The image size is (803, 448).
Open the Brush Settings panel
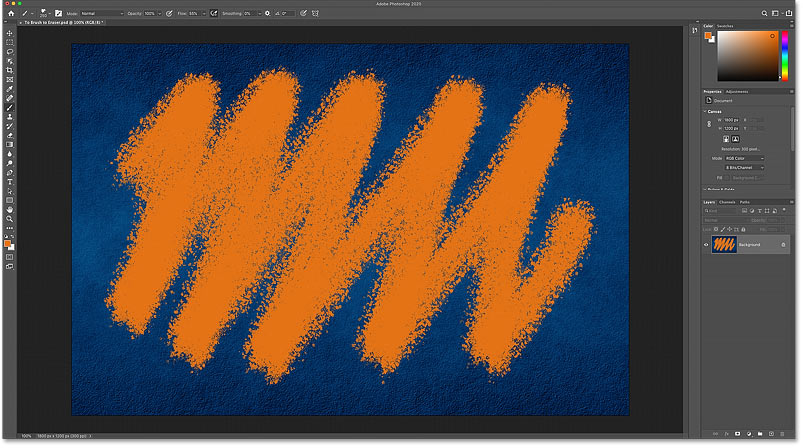58,13
